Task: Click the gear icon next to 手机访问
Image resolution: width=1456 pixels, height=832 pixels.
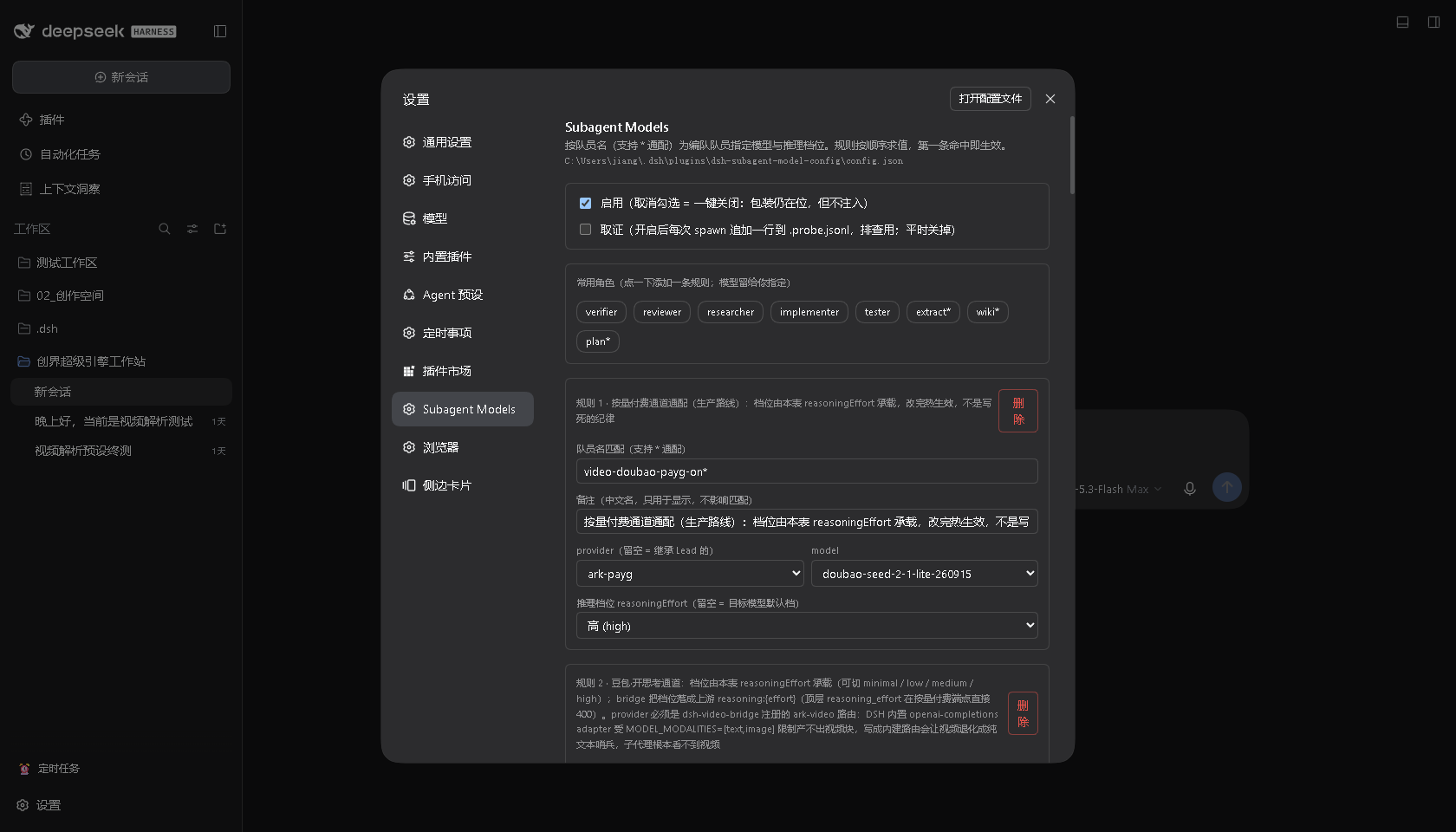Action: tap(409, 180)
